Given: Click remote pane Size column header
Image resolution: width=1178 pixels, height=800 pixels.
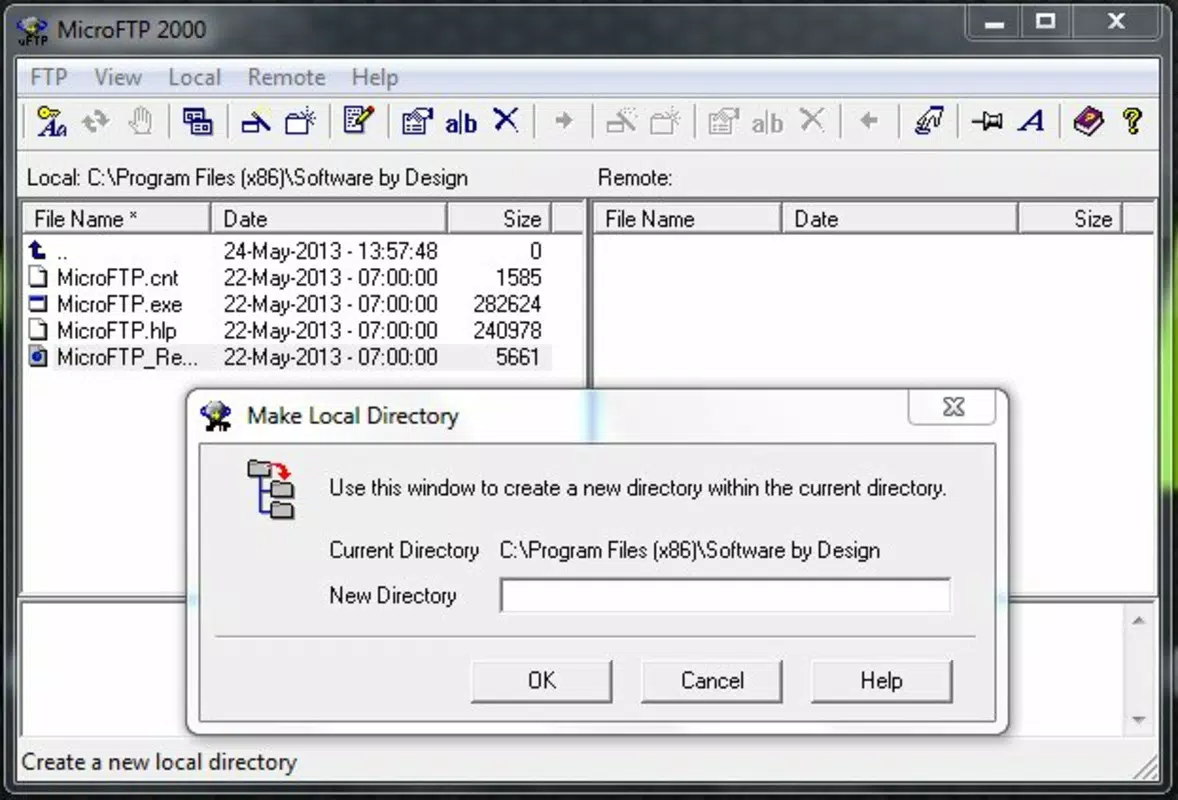Looking at the screenshot, I should (x=1071, y=219).
